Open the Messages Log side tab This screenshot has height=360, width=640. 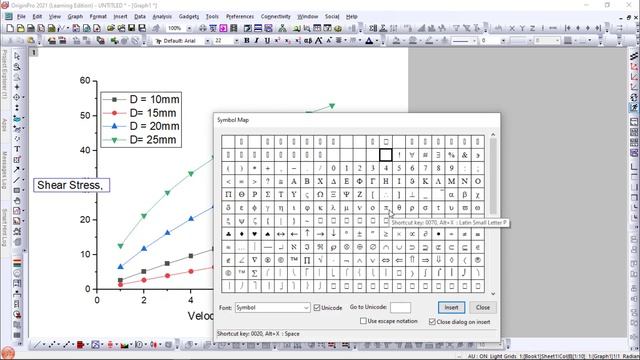tap(4, 169)
